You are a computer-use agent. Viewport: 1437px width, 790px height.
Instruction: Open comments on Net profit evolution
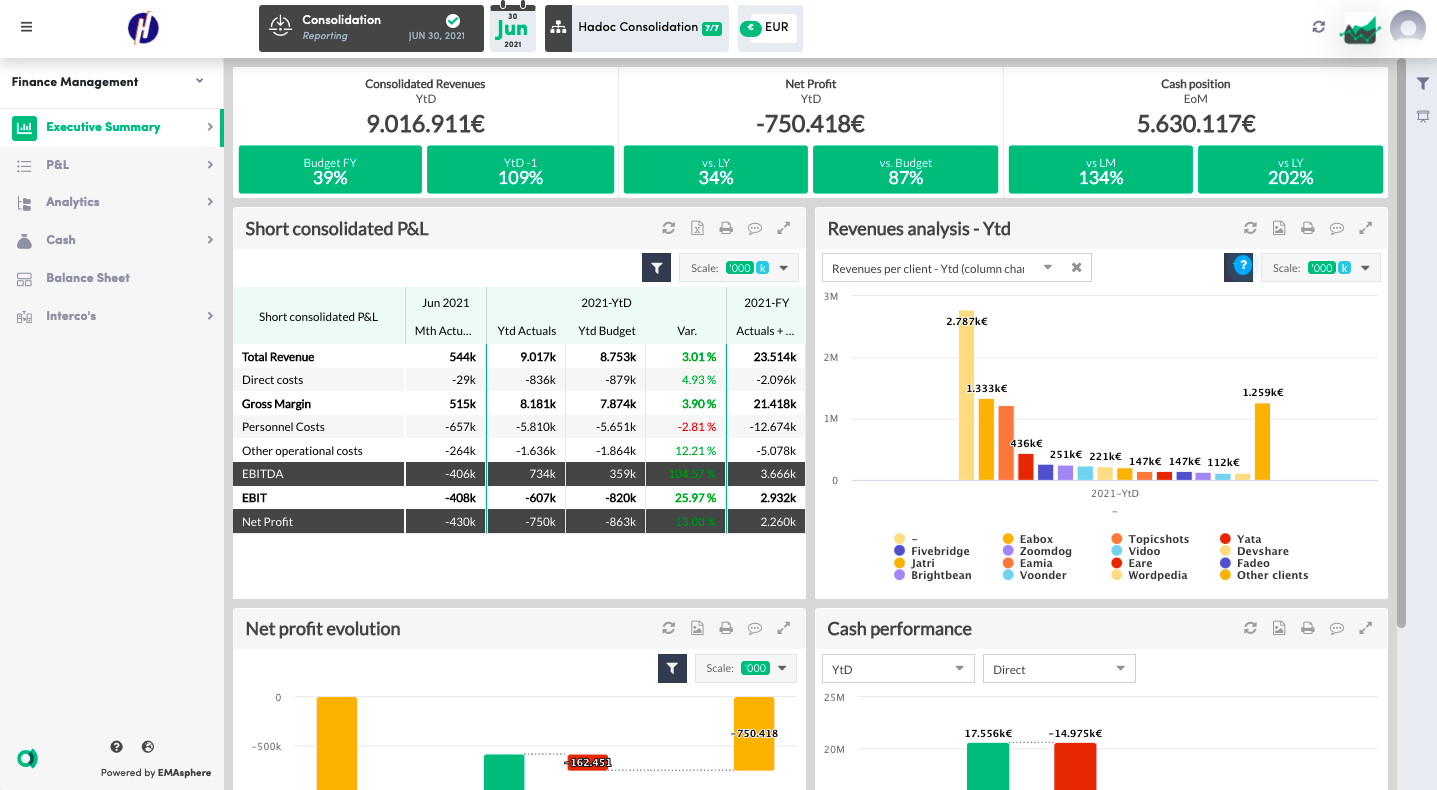(x=755, y=628)
